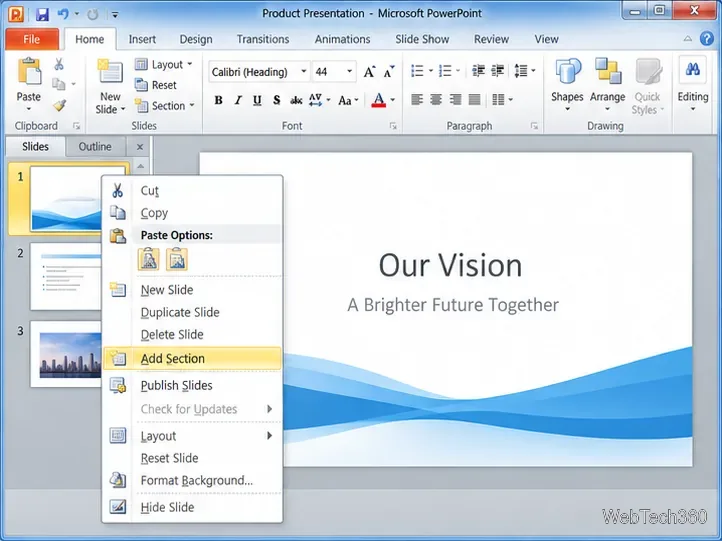
Task: Click Picture paste option icon
Action: point(177,259)
